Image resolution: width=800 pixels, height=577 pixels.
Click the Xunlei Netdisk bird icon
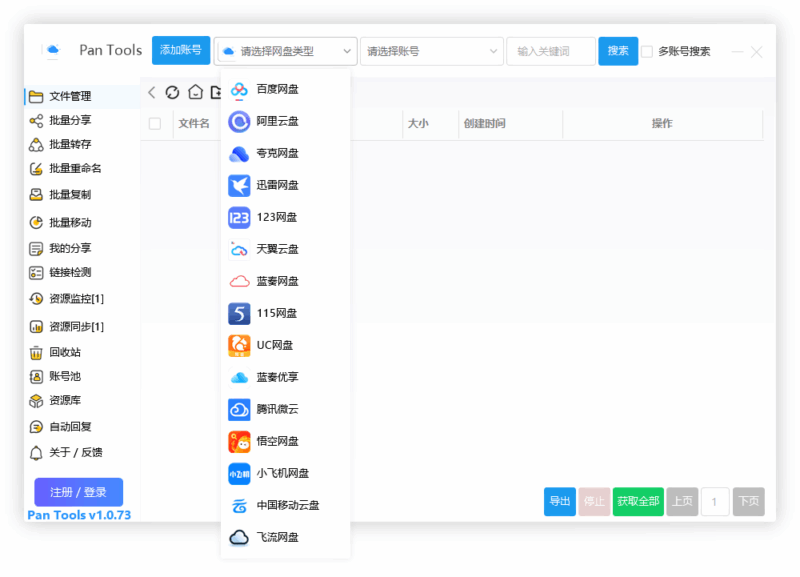[x=239, y=186]
